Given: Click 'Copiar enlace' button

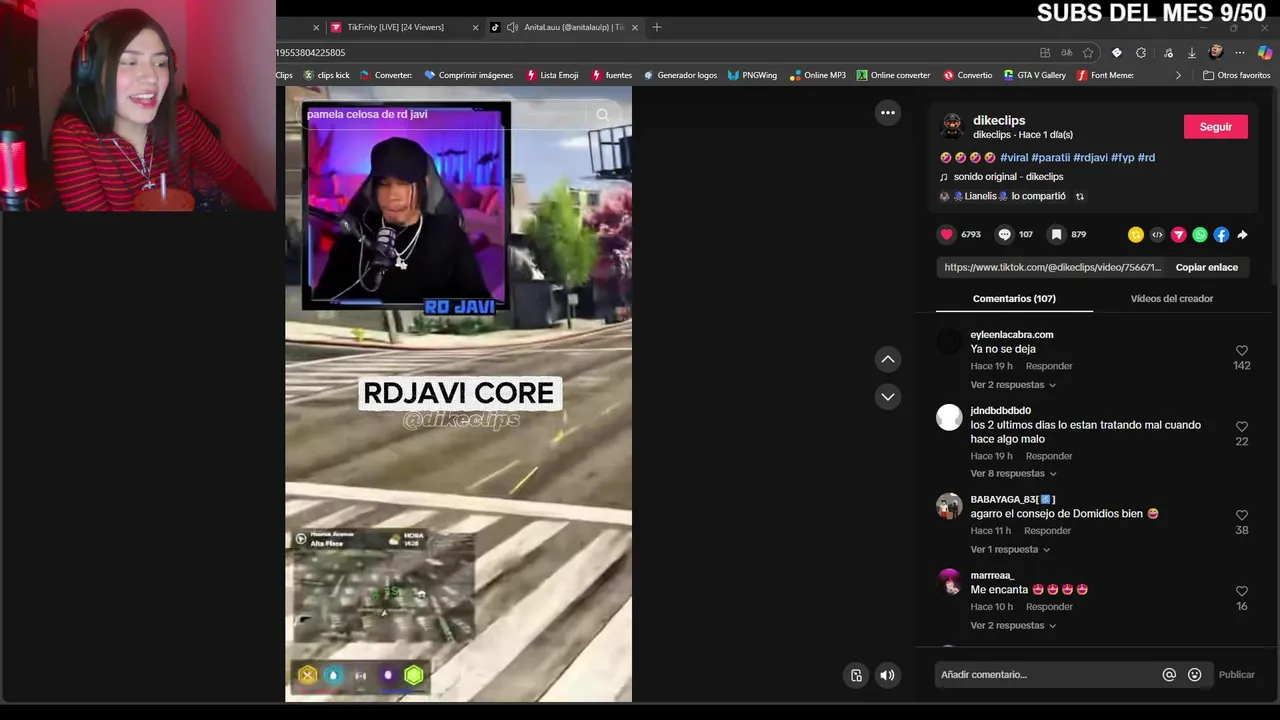Looking at the screenshot, I should point(1206,268).
